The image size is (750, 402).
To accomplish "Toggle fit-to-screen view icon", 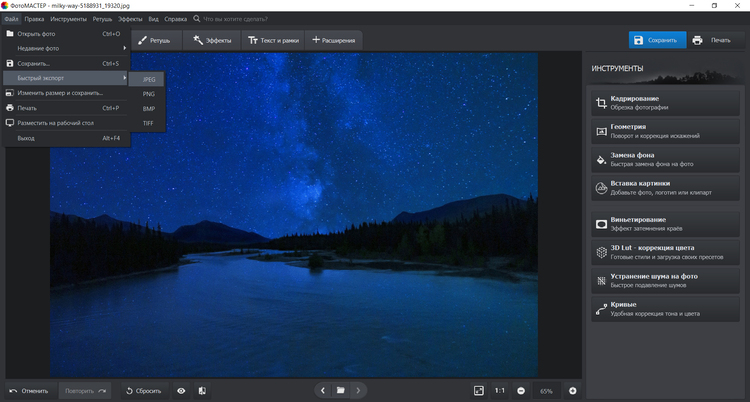I will [479, 390].
